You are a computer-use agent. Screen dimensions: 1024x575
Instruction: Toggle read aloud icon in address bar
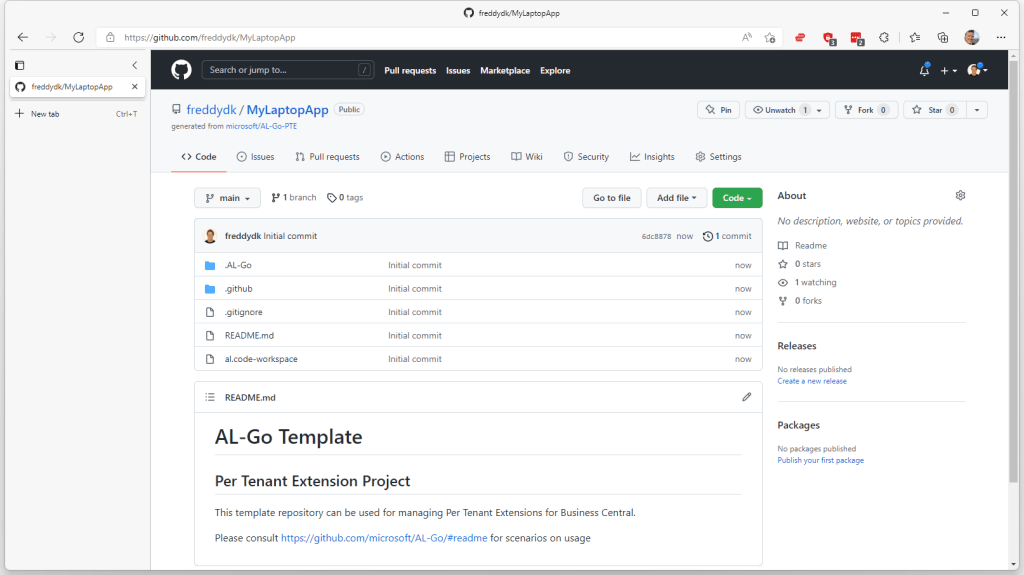click(x=746, y=37)
